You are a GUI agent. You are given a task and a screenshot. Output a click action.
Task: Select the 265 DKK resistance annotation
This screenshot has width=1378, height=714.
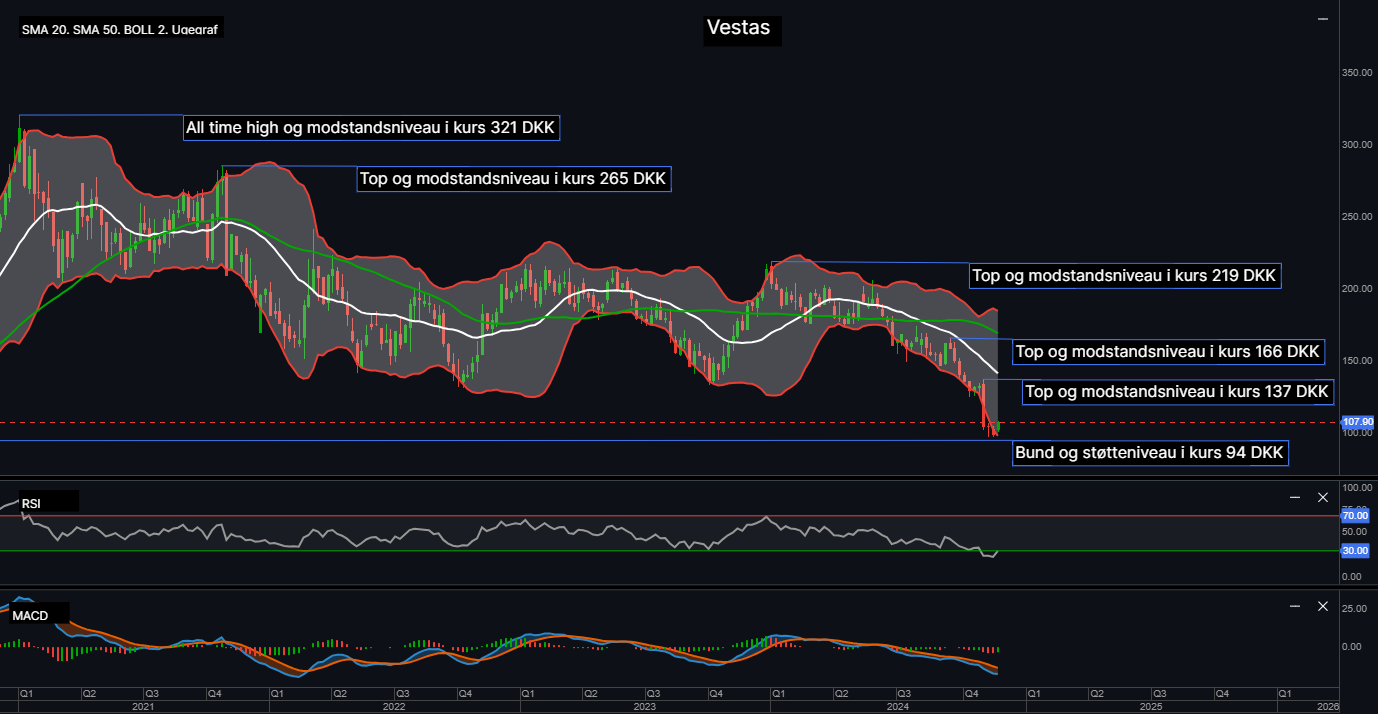pyautogui.click(x=514, y=179)
